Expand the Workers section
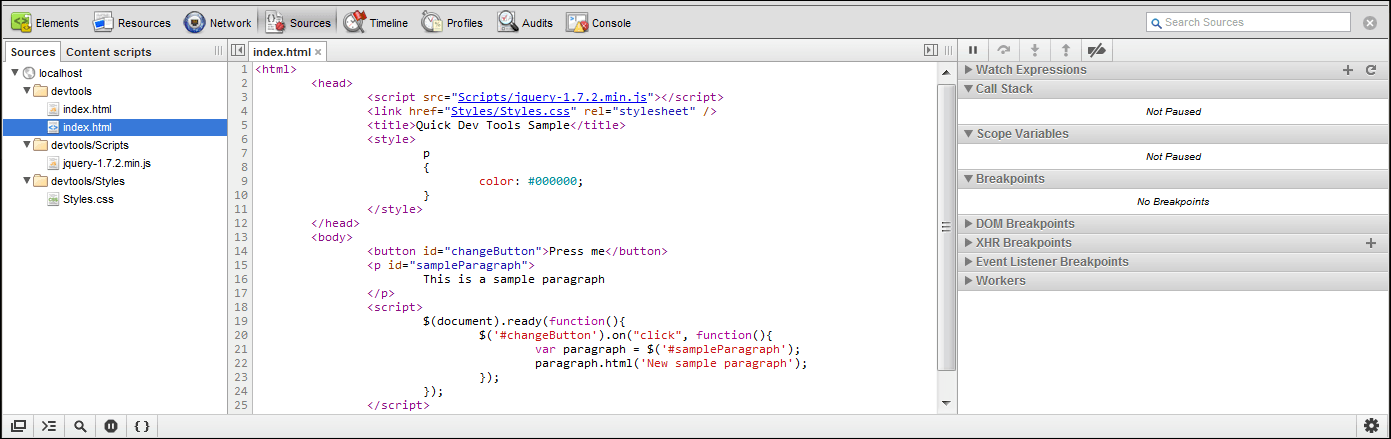 click(x=968, y=281)
